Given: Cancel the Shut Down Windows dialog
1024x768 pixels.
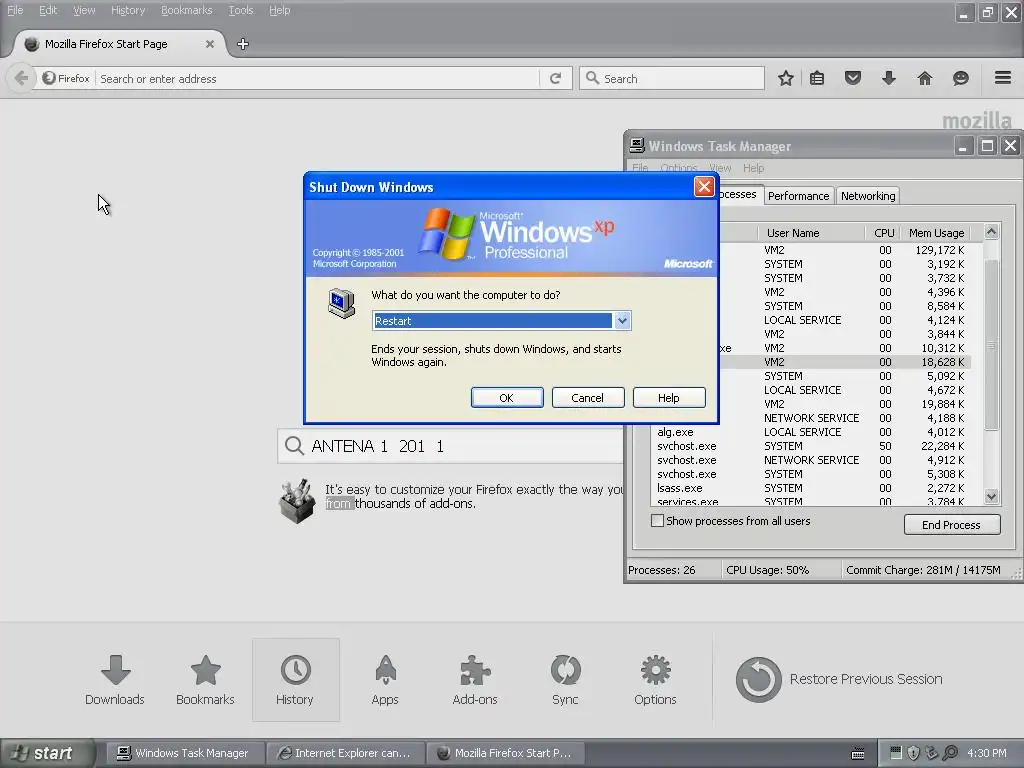Looking at the screenshot, I should (588, 398).
